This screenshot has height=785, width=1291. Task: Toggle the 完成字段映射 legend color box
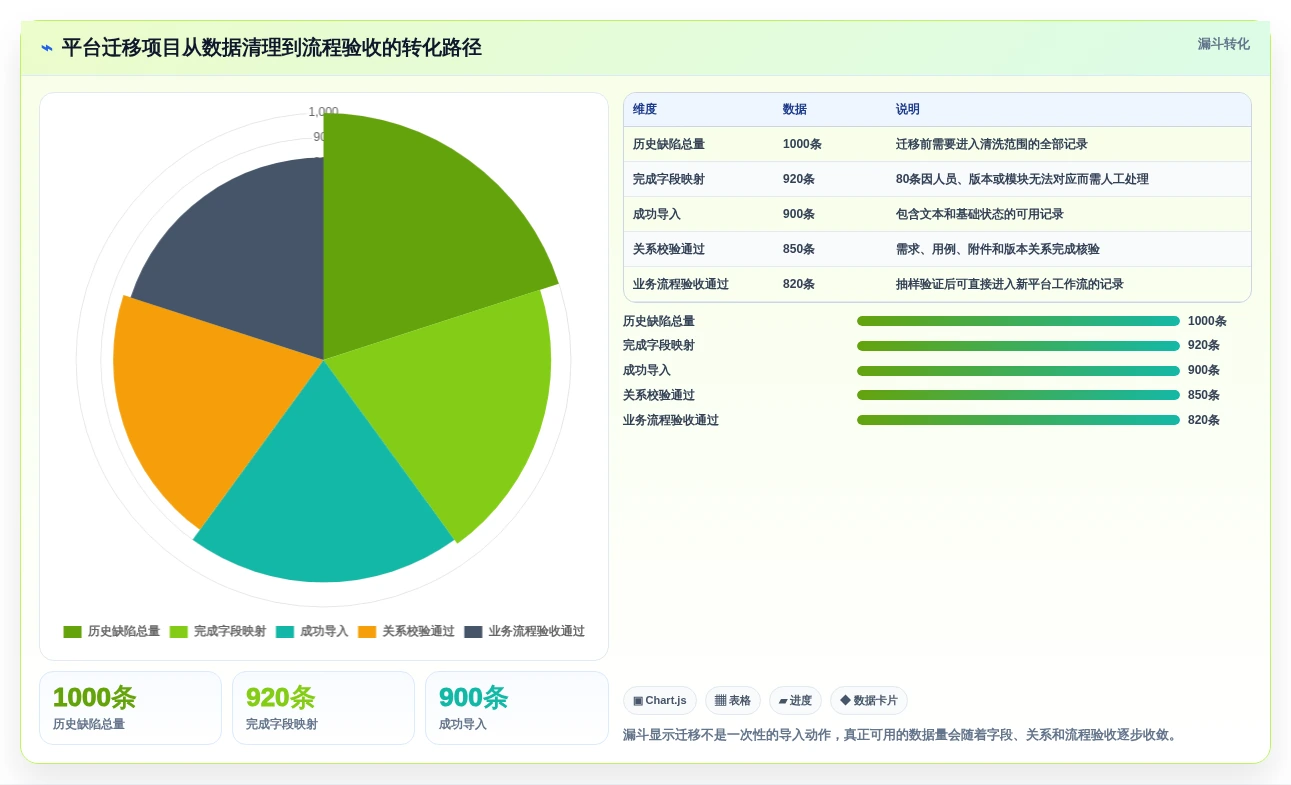(179, 632)
